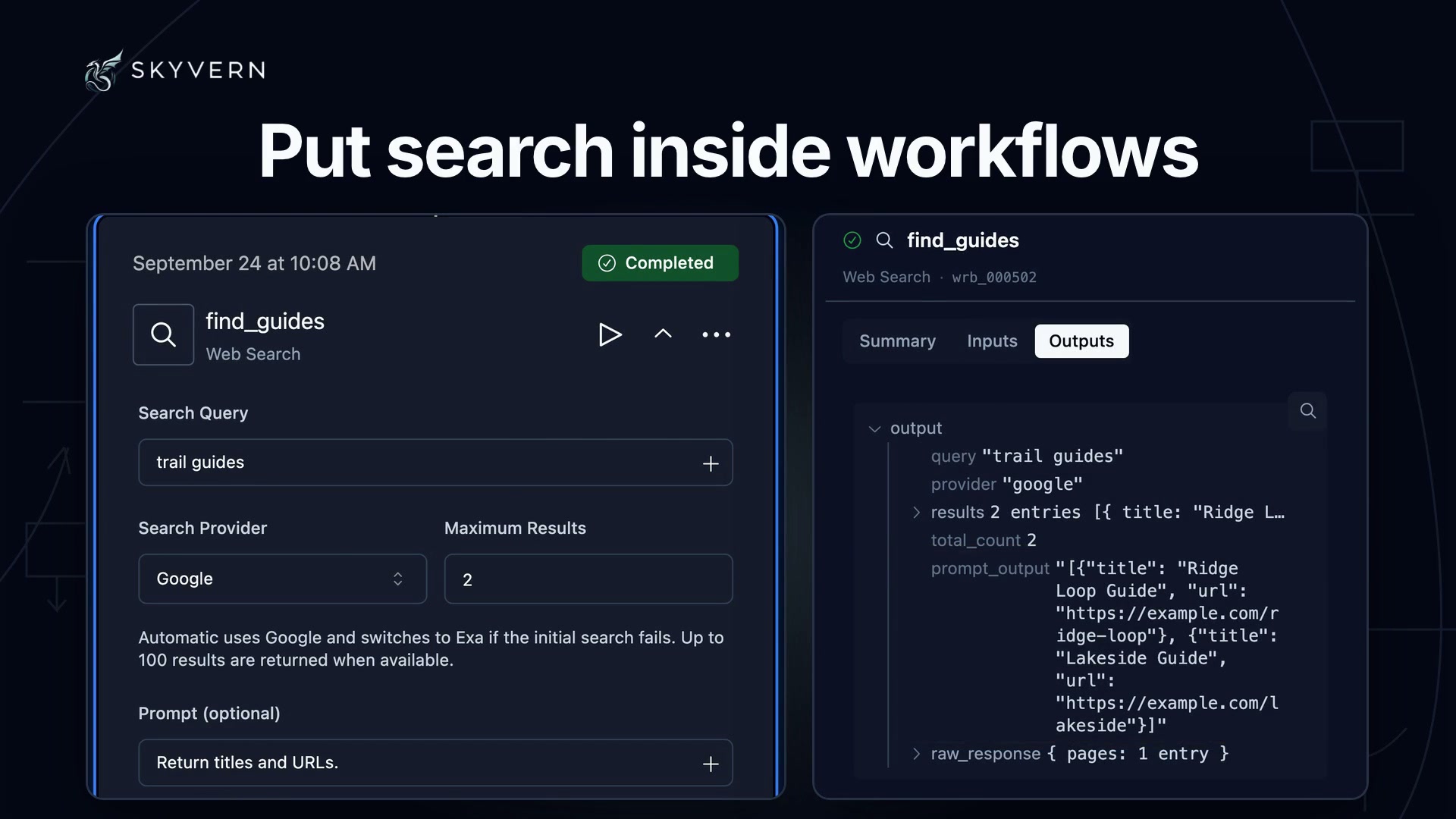The width and height of the screenshot is (1456, 819).
Task: Click the Return titles and URLs prompt field
Action: click(435, 763)
